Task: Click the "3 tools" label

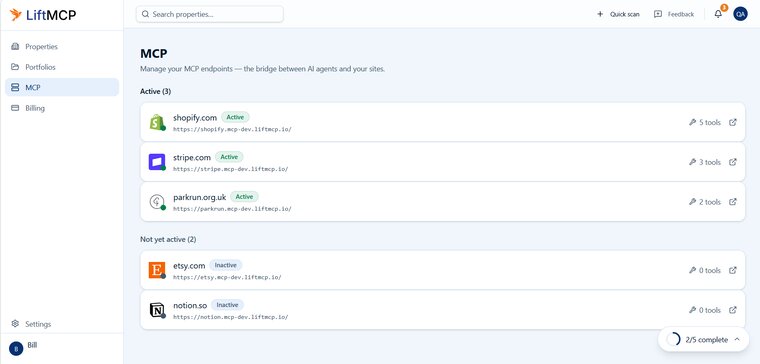Action: point(710,162)
